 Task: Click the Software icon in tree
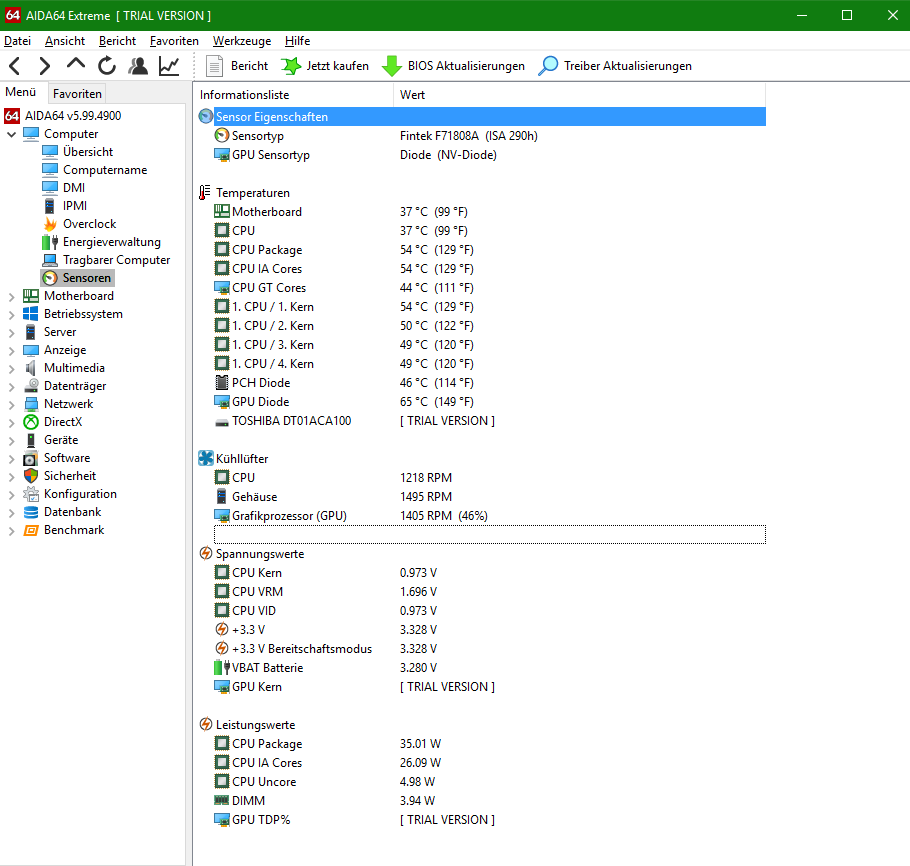31,459
